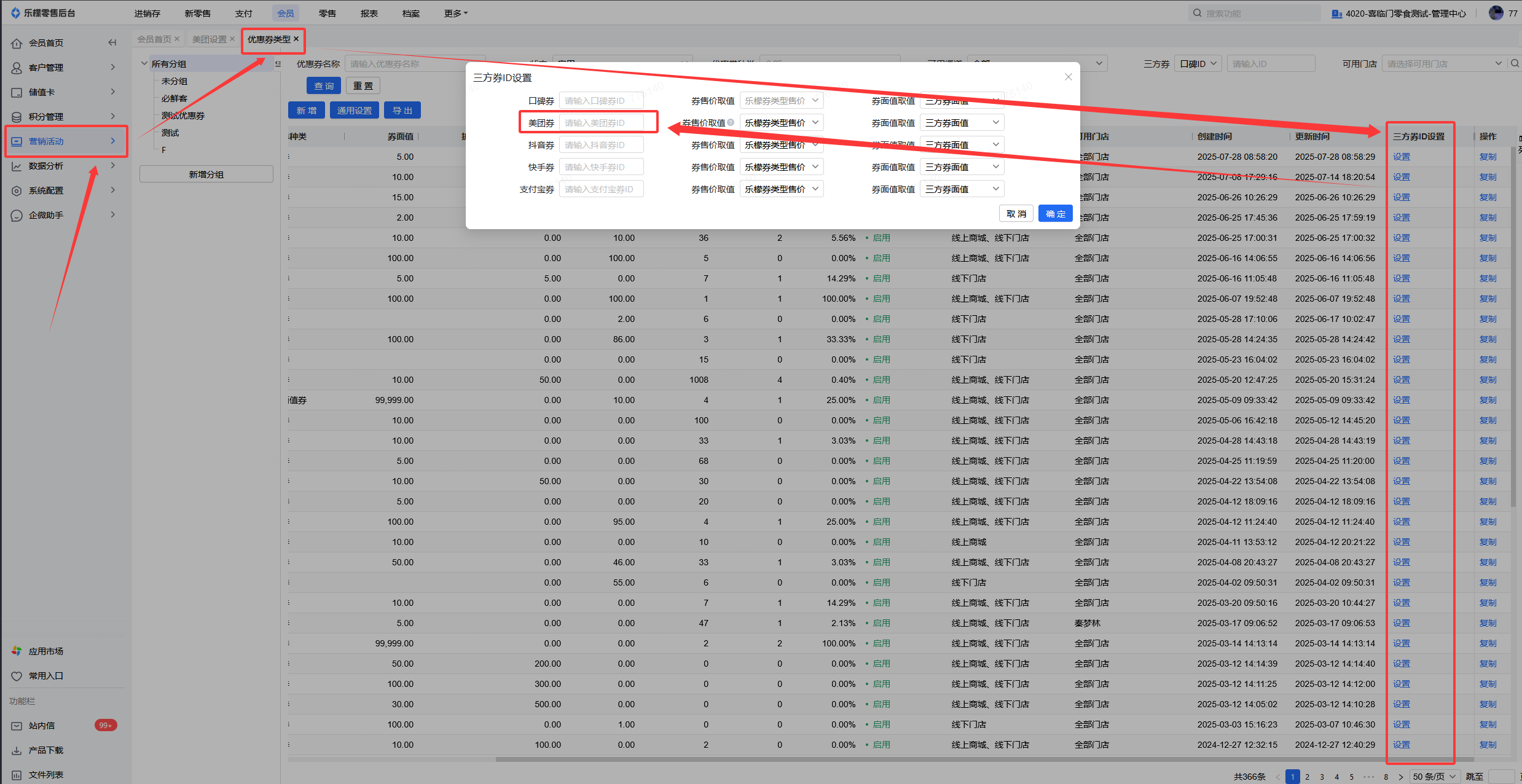This screenshot has height=784, width=1522.
Task: Click the search magnifier icon in top bar
Action: (x=1197, y=13)
